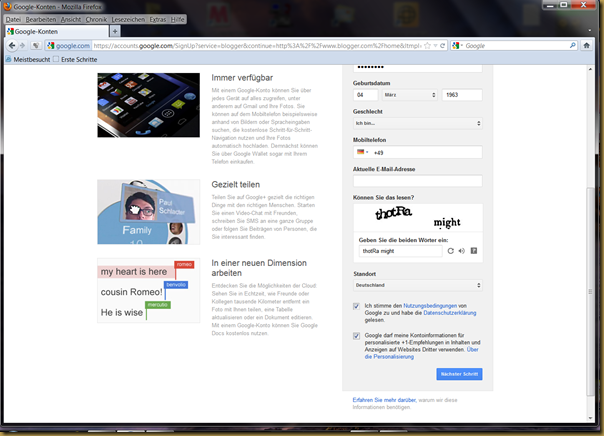Screen dimensions: 604x436
Task: Open the Erste Schritte bookmark
Action: pos(75,59)
